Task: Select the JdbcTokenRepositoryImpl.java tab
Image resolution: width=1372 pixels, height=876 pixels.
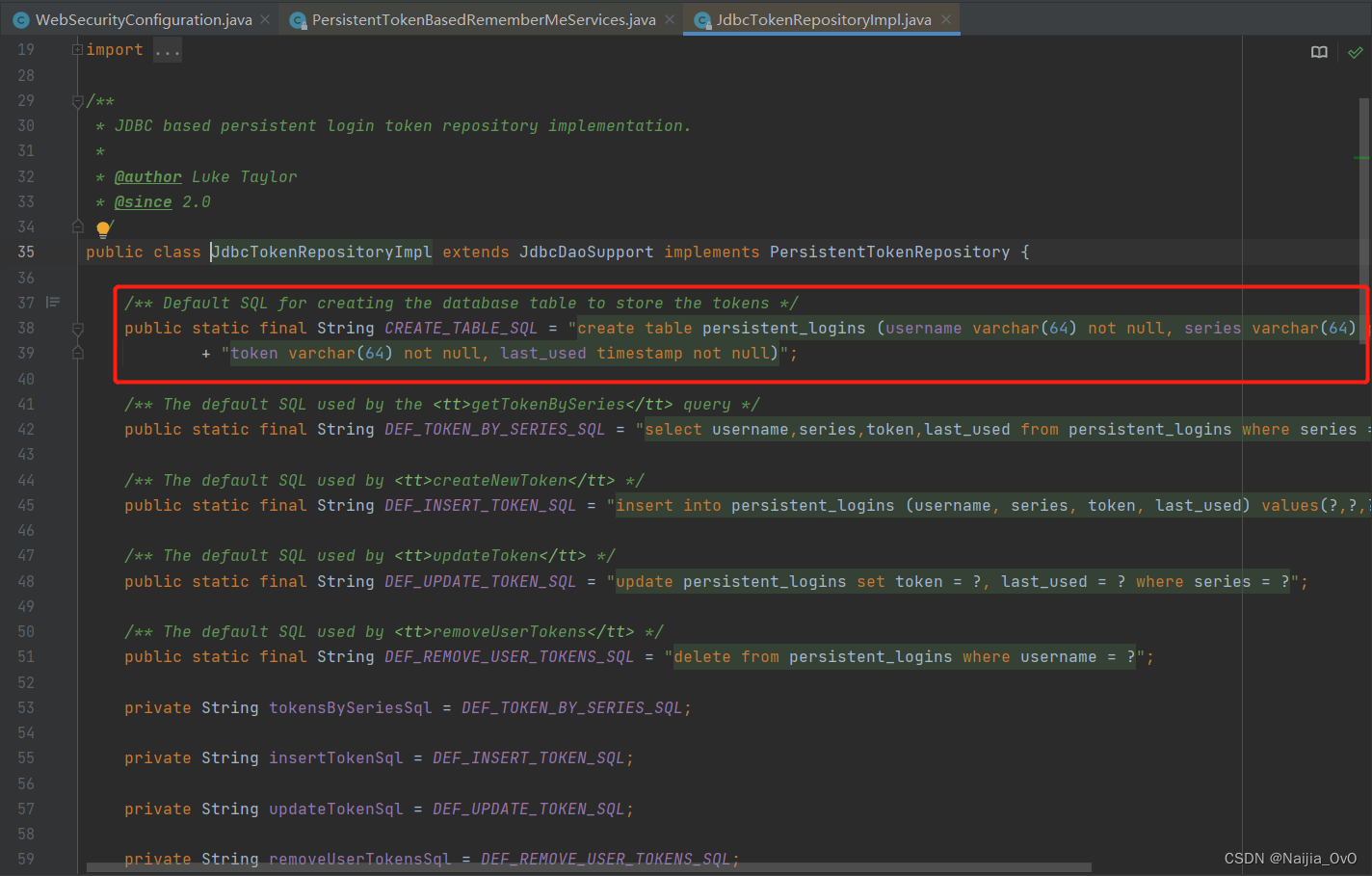Action: click(824, 19)
